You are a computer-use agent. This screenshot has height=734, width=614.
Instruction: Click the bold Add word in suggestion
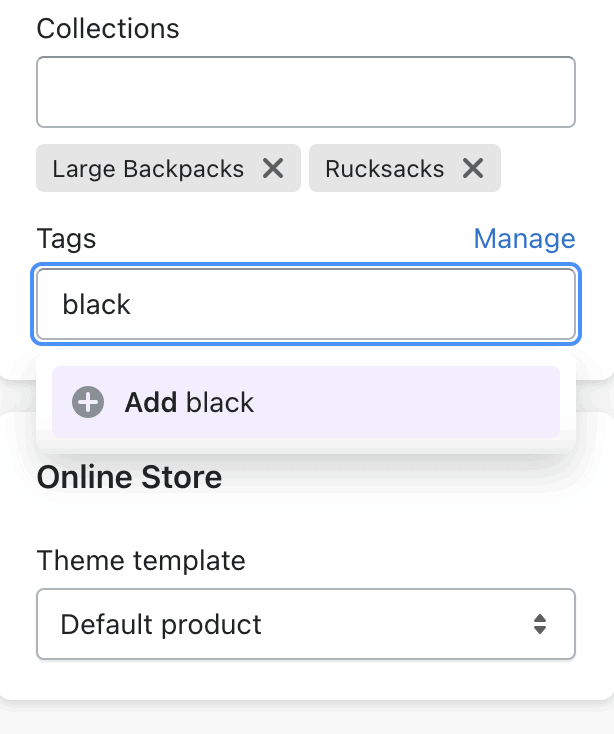pos(151,402)
